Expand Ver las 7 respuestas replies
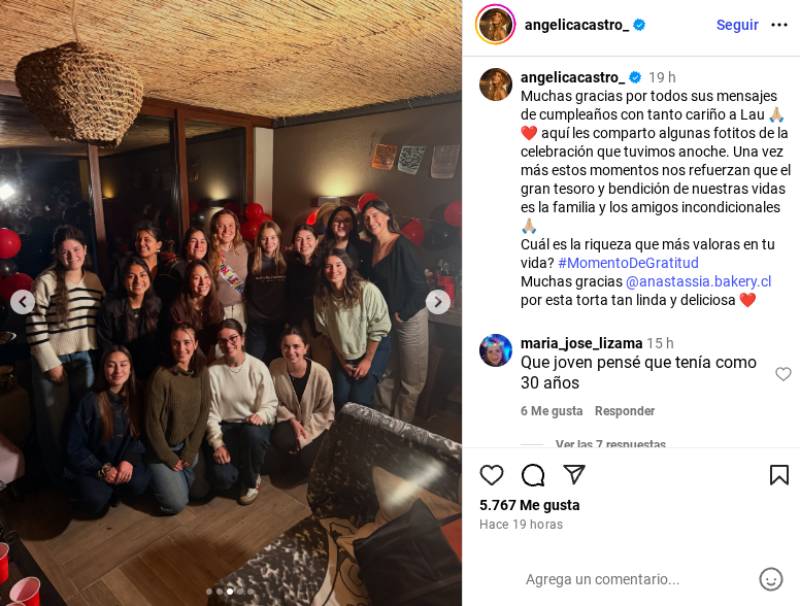Image resolution: width=800 pixels, height=606 pixels. [x=610, y=444]
